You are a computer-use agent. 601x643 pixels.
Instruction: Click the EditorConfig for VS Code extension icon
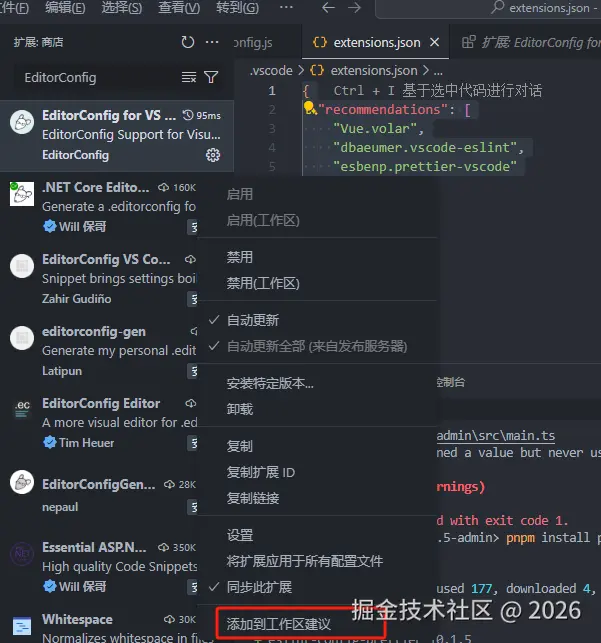(x=22, y=122)
